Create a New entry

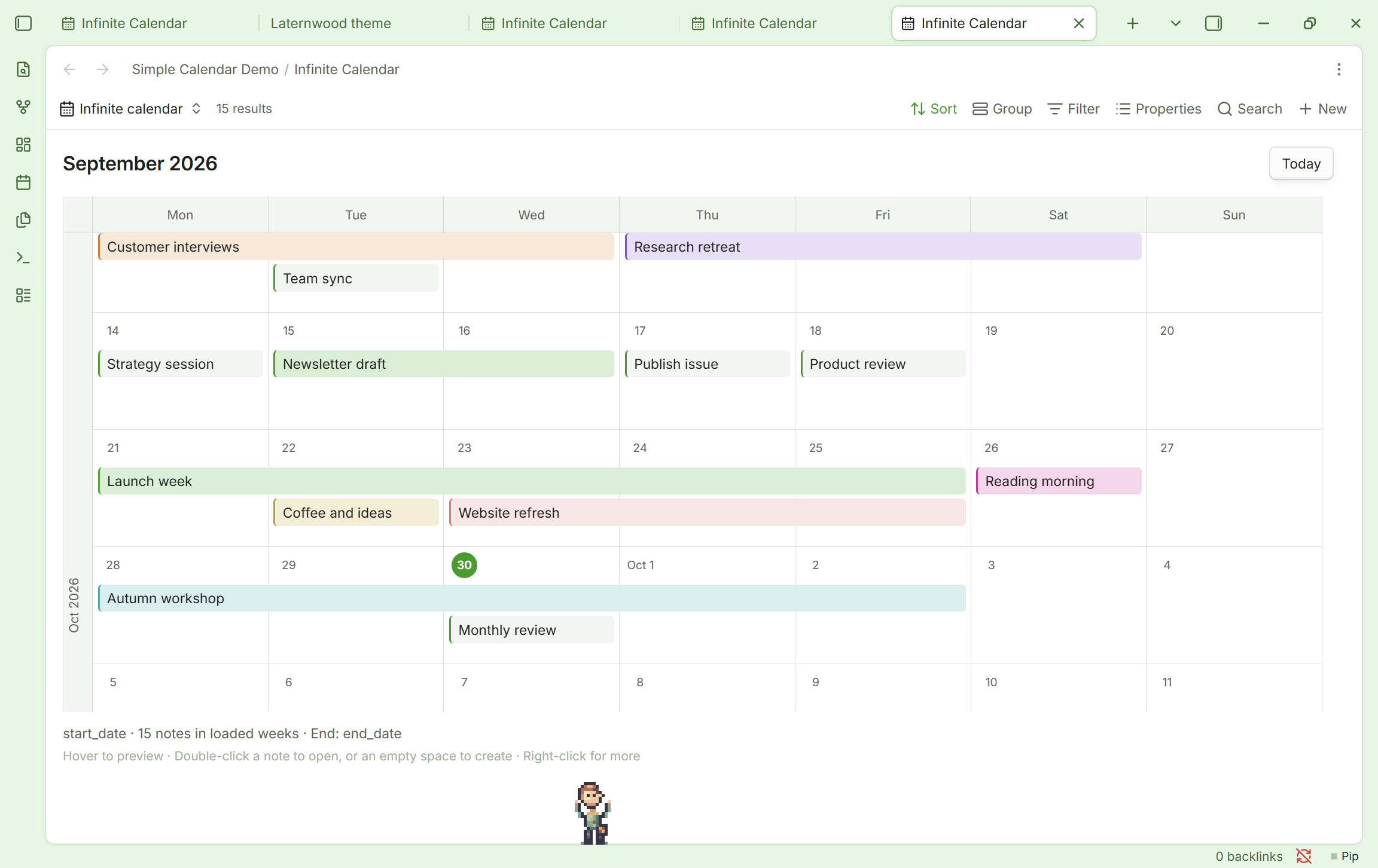click(1323, 109)
